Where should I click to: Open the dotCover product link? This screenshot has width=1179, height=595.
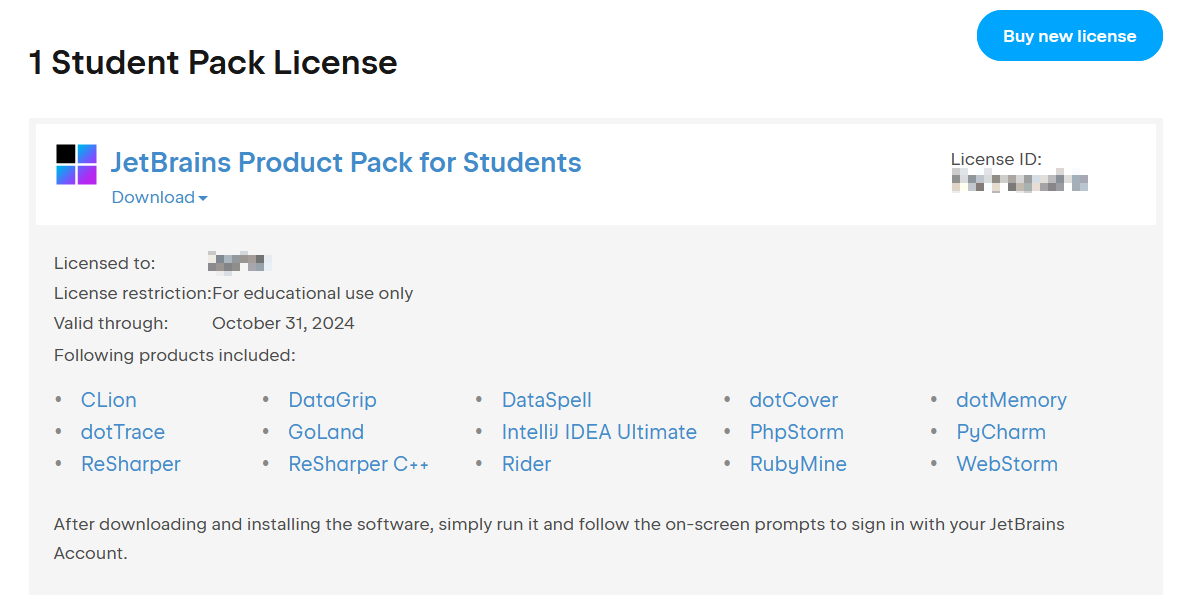coord(793,400)
